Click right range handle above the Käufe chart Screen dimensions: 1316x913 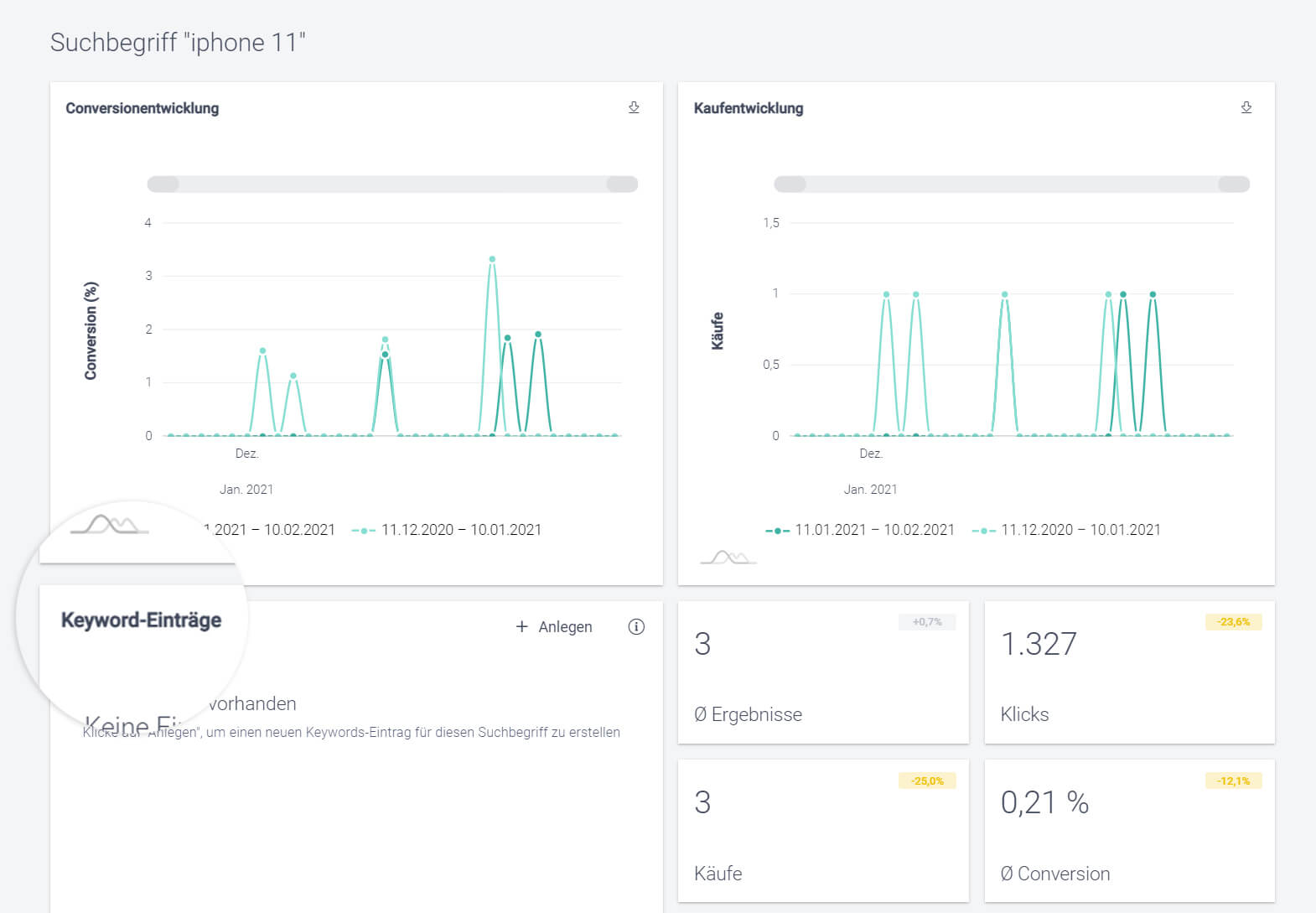click(x=1233, y=184)
